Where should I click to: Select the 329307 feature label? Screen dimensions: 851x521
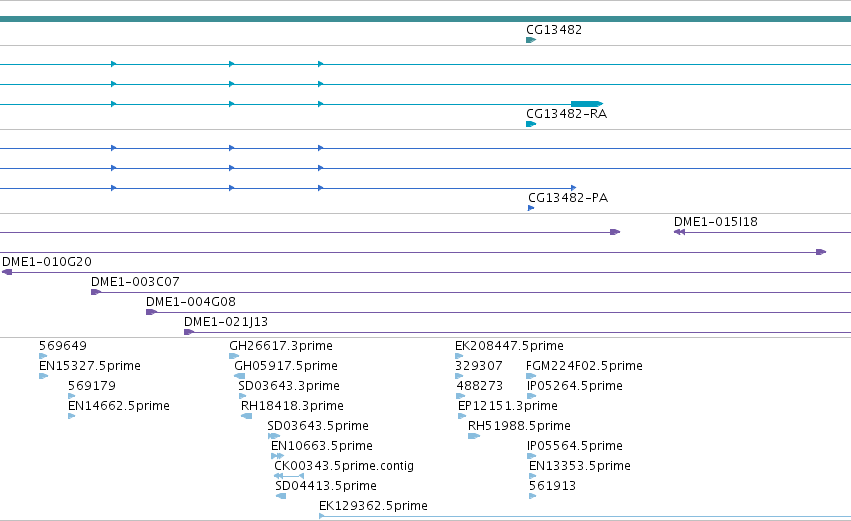(479, 366)
